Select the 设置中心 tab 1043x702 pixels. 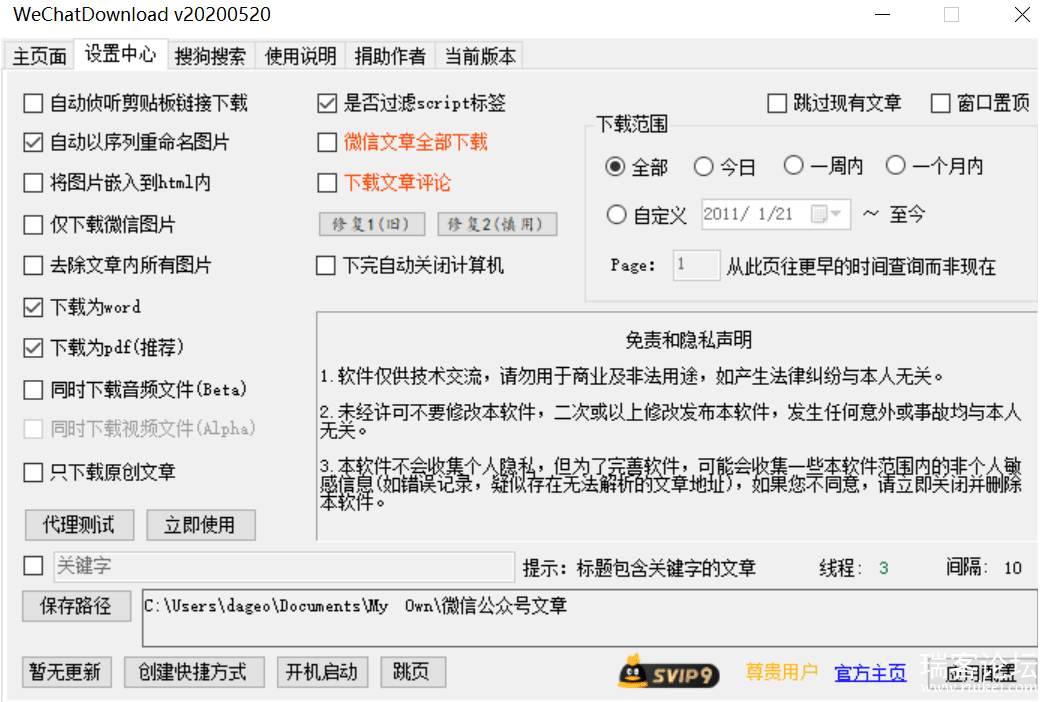pyautogui.click(x=120, y=54)
